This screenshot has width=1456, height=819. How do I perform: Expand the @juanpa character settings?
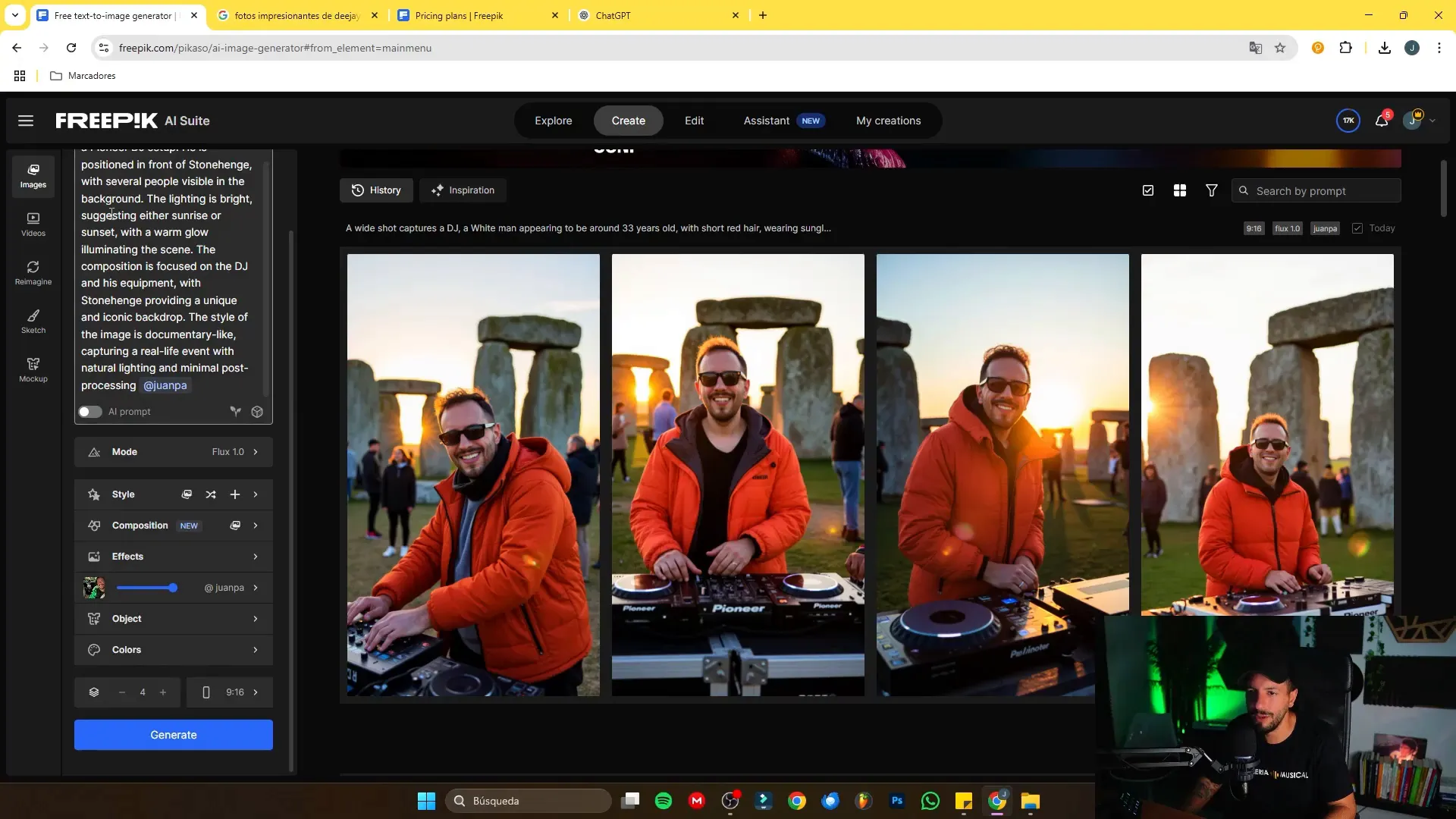256,588
